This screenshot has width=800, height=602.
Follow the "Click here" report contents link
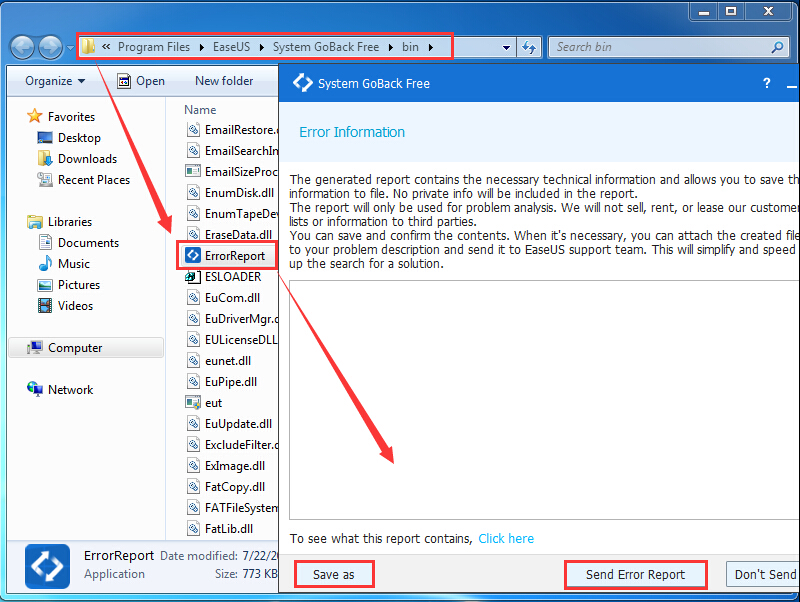(x=506, y=538)
